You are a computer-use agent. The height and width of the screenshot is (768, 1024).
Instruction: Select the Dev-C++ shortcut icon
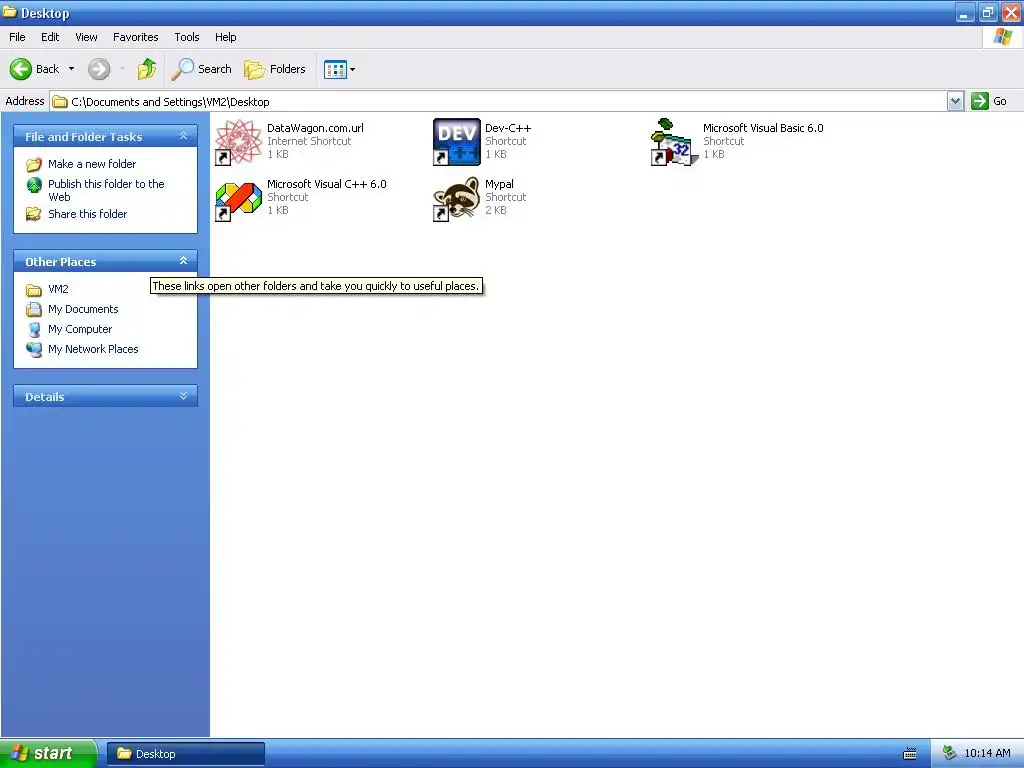[x=456, y=142]
